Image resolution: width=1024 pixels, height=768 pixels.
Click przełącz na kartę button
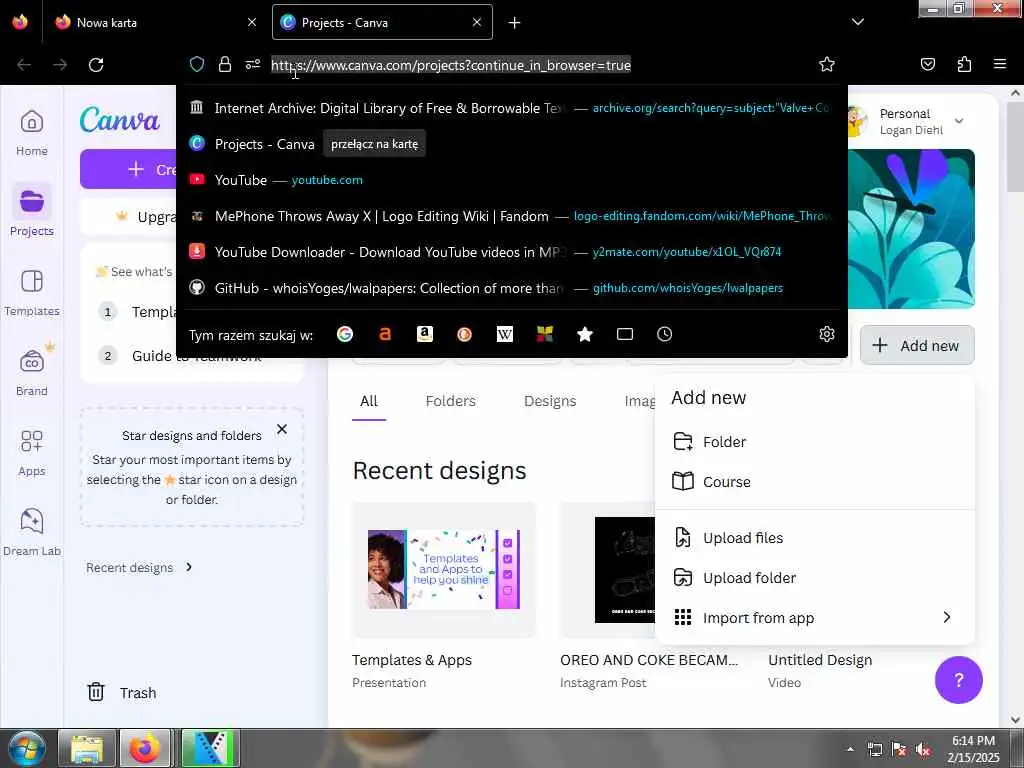pos(374,144)
